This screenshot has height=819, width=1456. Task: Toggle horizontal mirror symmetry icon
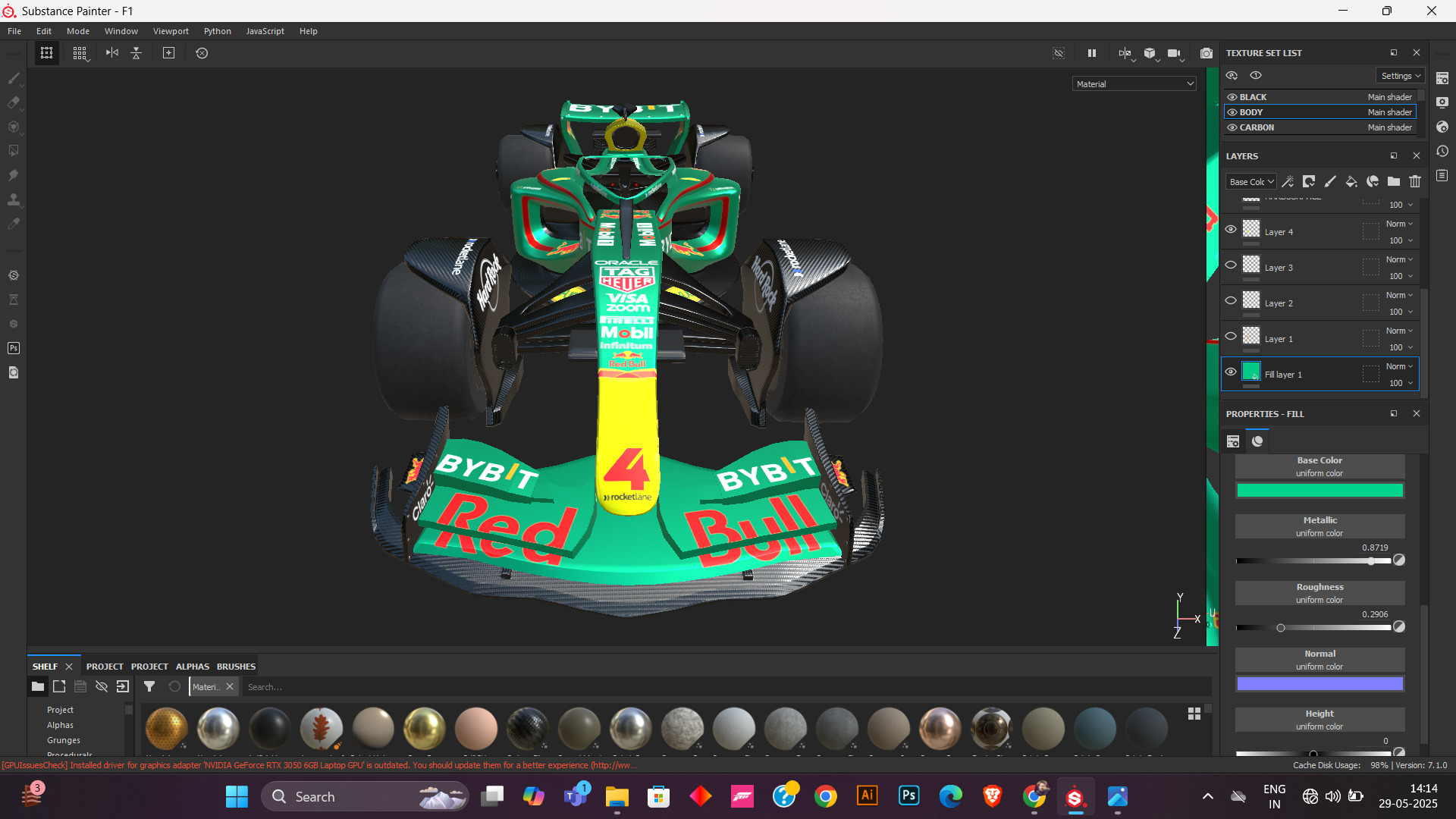coord(112,53)
